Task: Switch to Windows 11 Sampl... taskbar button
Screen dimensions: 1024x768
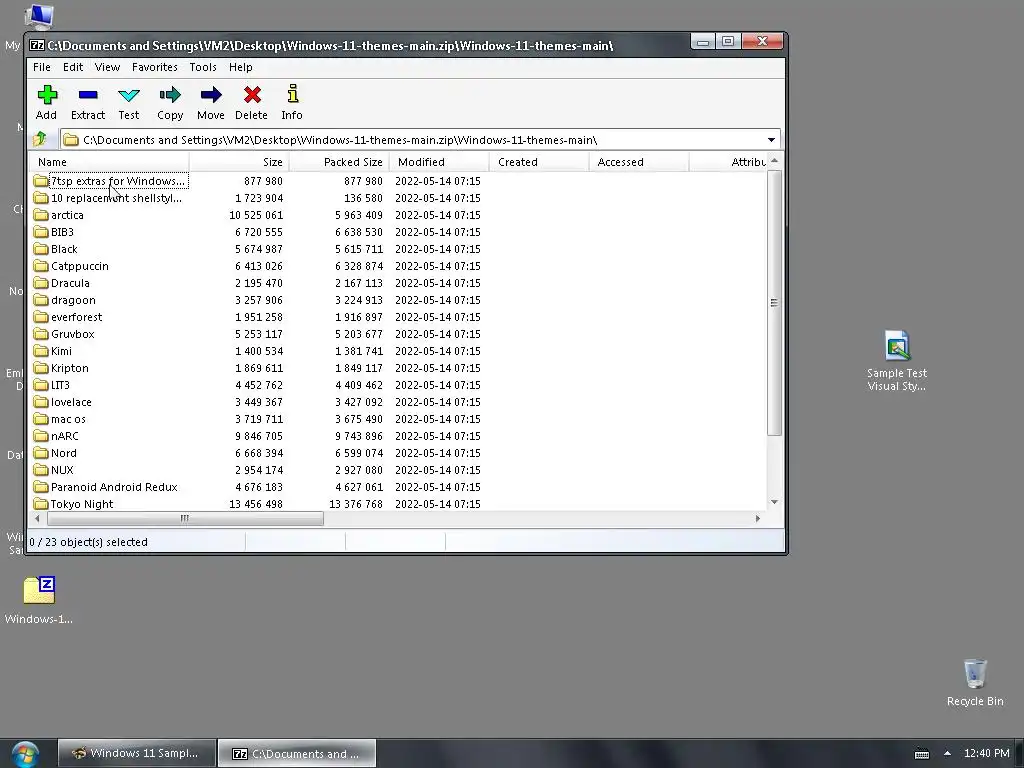Action: [136, 754]
